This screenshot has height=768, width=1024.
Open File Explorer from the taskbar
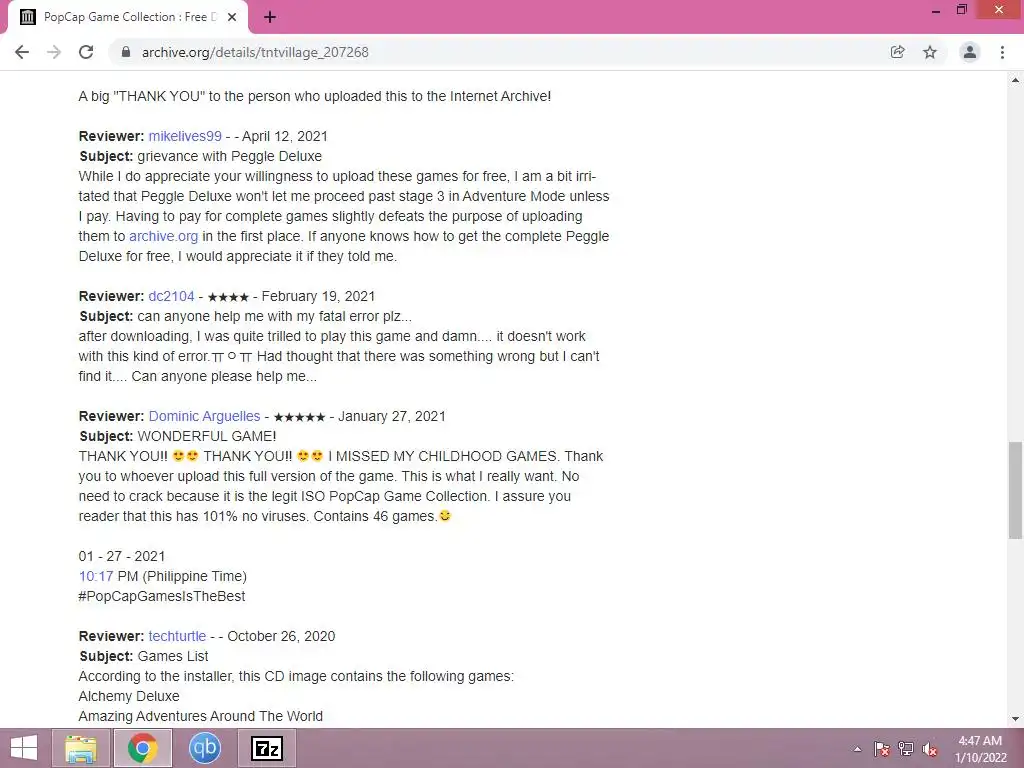(80, 748)
